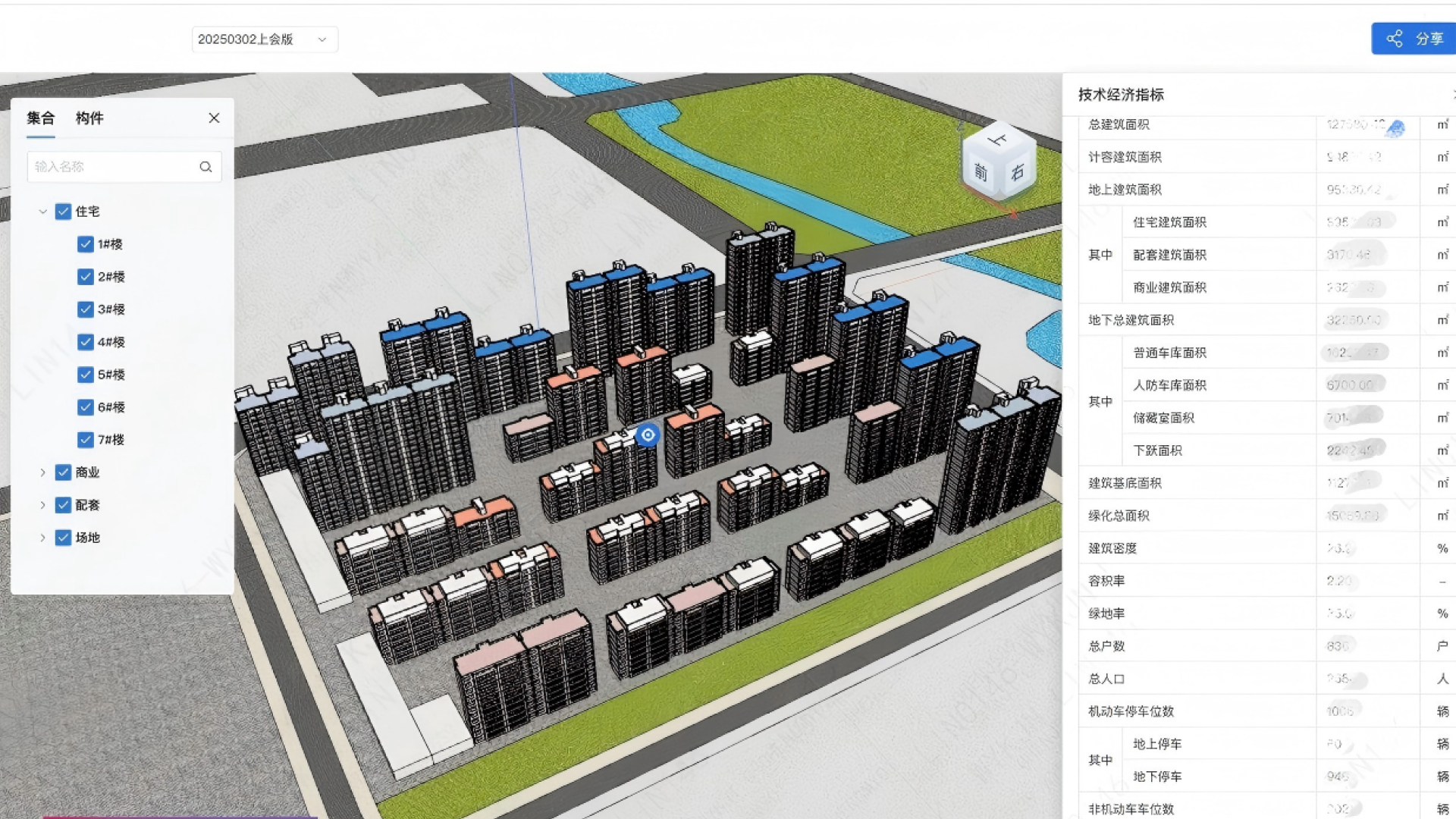Select the 集合 tab

tap(41, 118)
